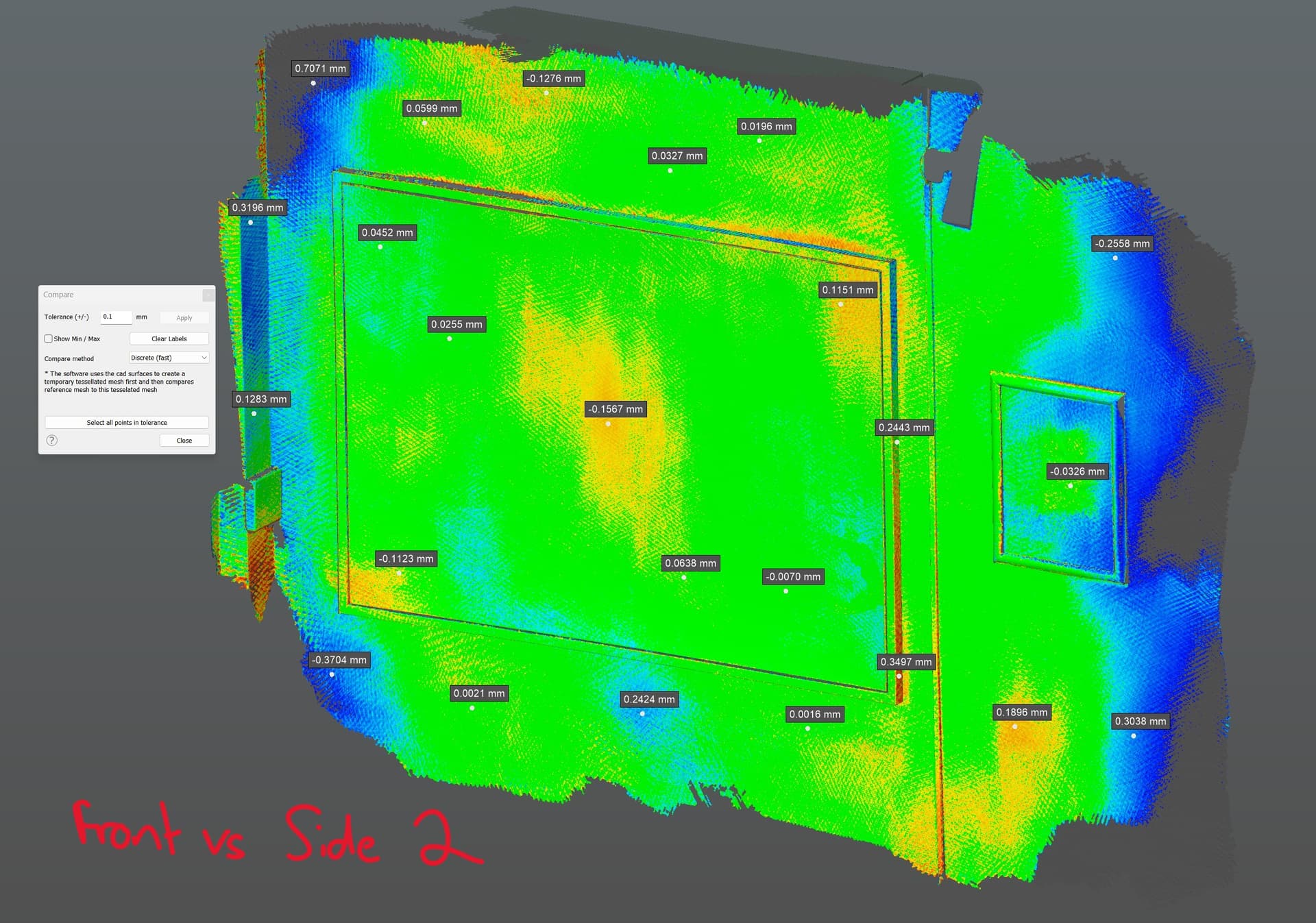The height and width of the screenshot is (923, 1316).
Task: Click the Clear Labels button
Action: 169,339
